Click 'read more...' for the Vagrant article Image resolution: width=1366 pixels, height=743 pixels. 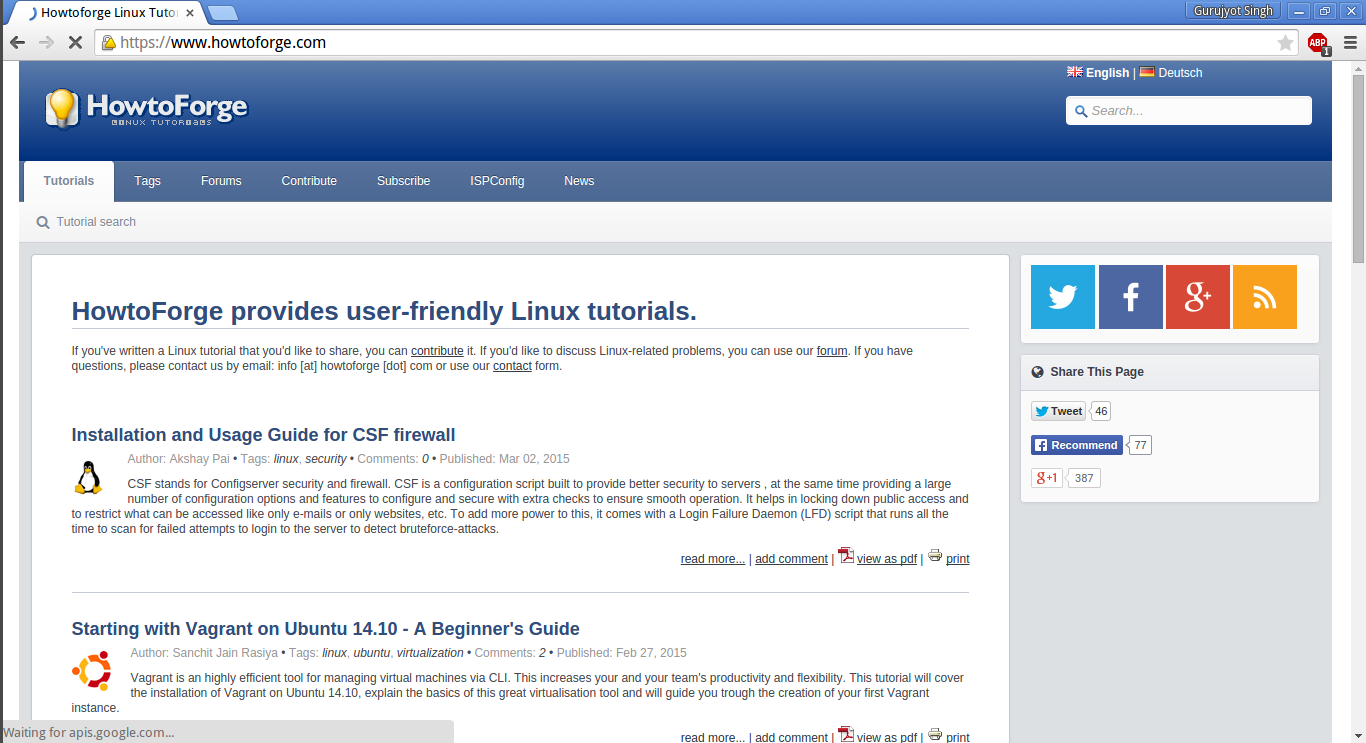tap(713, 737)
